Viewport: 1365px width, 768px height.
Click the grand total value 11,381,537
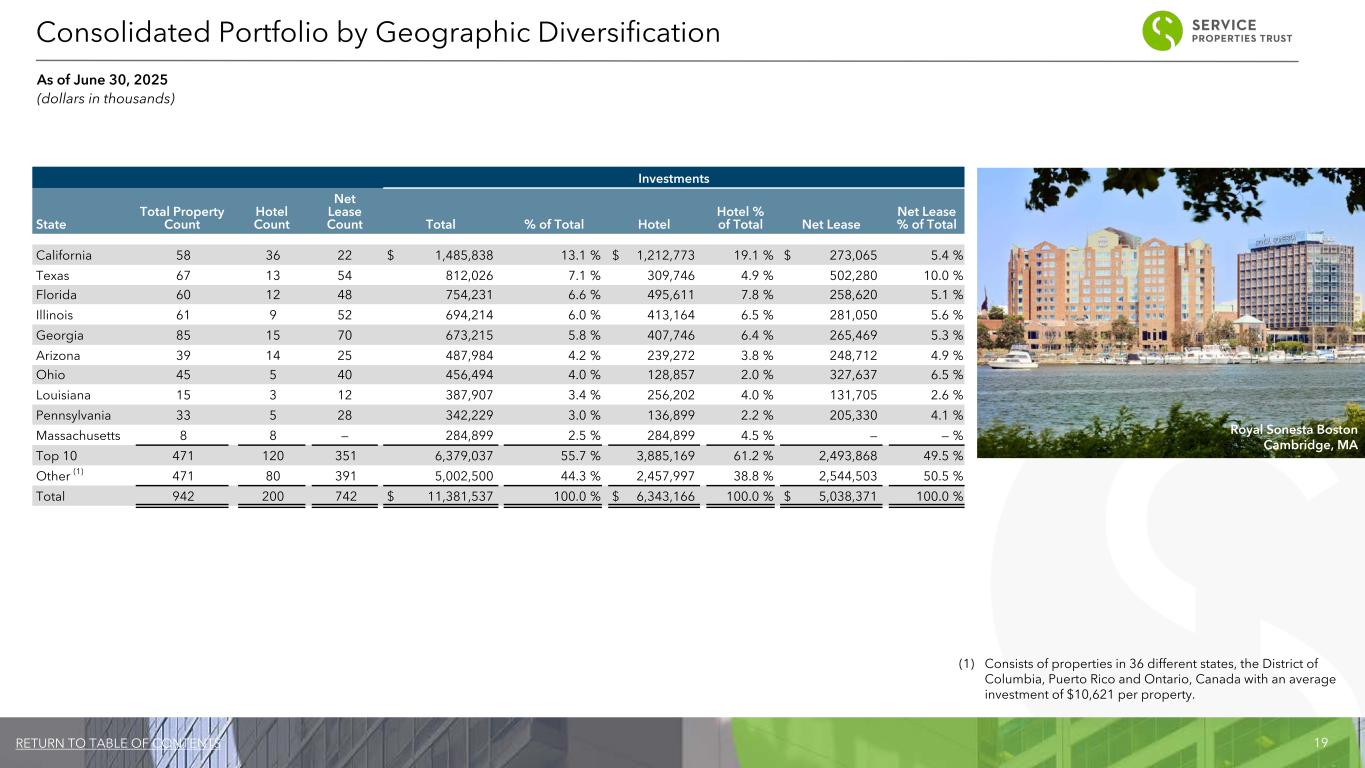(456, 495)
